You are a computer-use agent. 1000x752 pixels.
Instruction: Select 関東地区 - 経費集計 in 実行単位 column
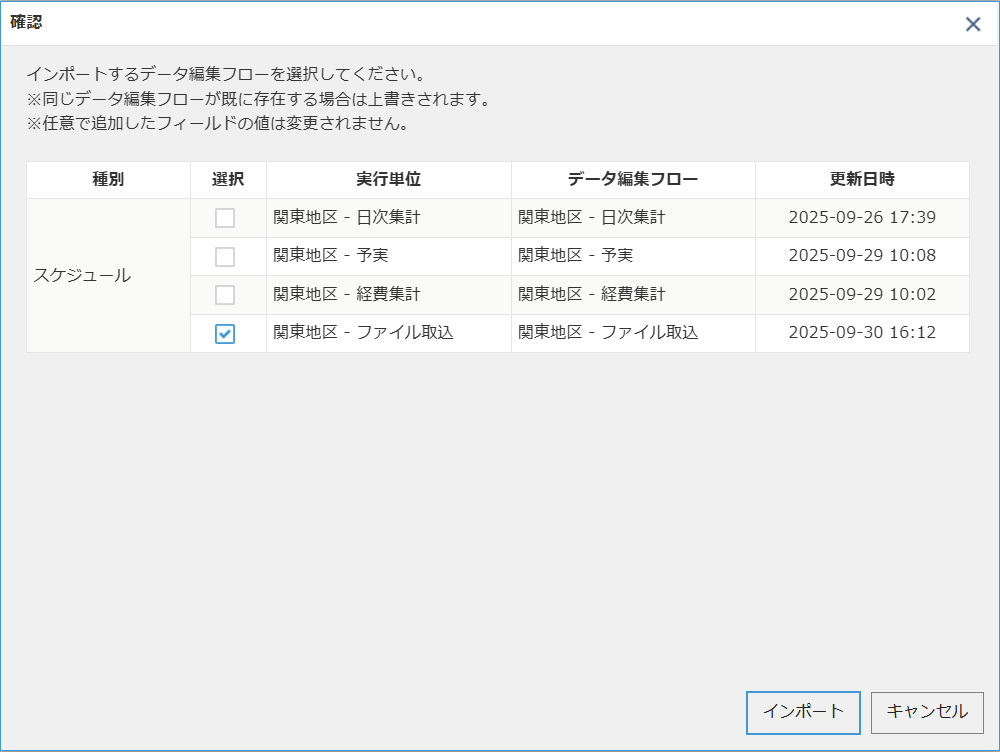(x=347, y=294)
